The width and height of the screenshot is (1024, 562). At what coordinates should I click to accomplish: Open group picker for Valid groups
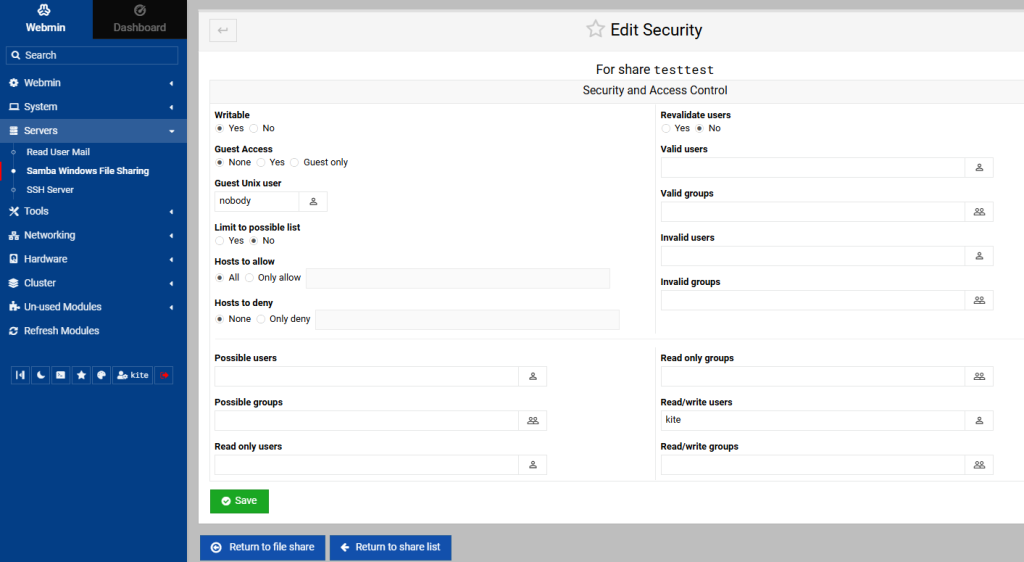979,212
